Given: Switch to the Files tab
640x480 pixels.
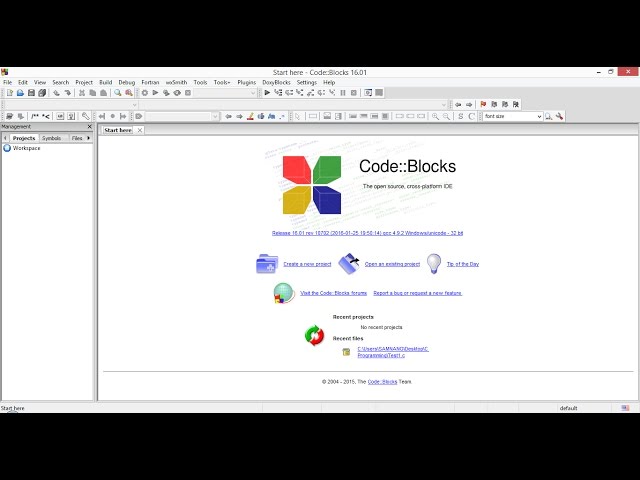Looking at the screenshot, I should point(77,138).
